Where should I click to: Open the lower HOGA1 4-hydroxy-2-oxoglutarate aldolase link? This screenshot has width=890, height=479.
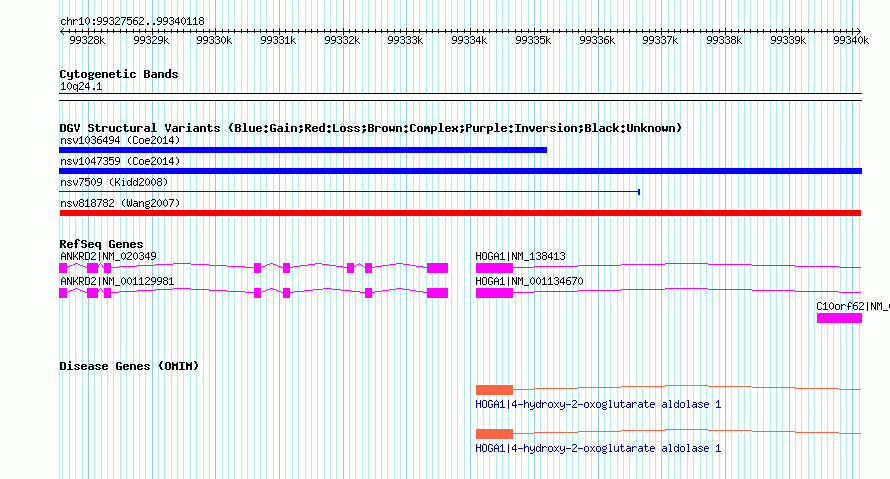click(x=598, y=448)
